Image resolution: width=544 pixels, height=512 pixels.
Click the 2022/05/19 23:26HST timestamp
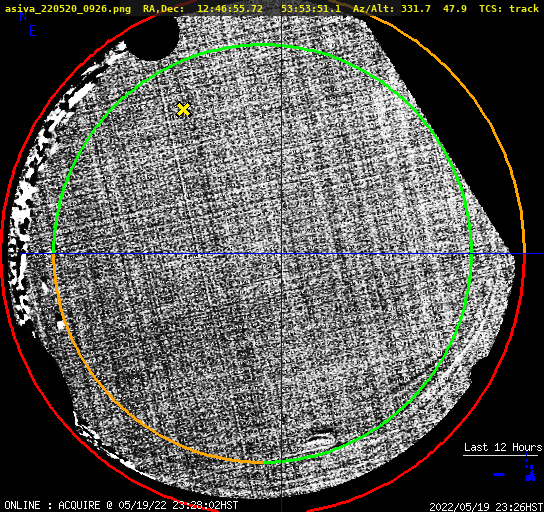486,506
